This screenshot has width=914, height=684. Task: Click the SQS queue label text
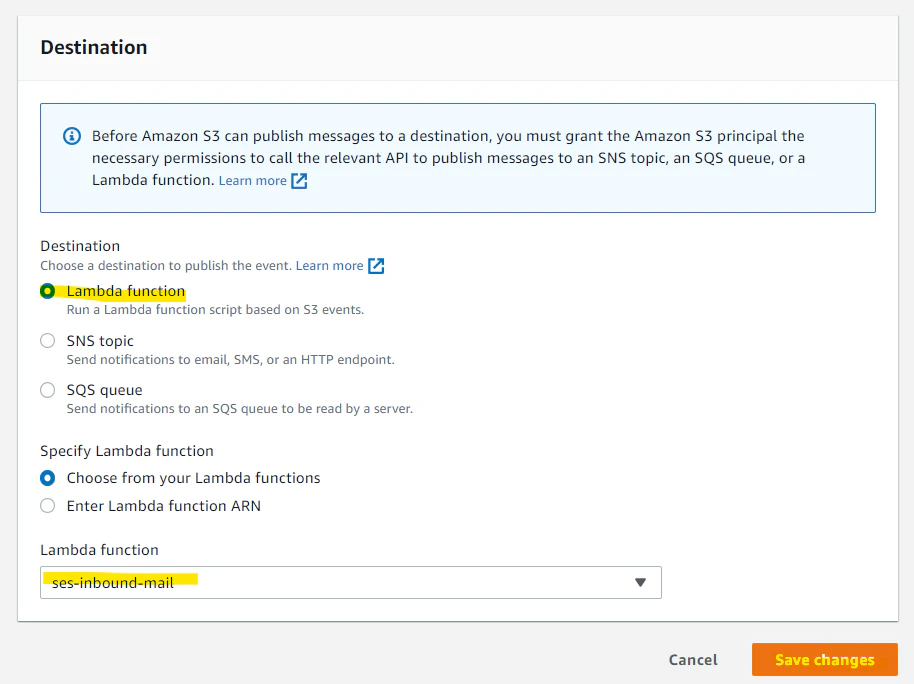point(104,390)
